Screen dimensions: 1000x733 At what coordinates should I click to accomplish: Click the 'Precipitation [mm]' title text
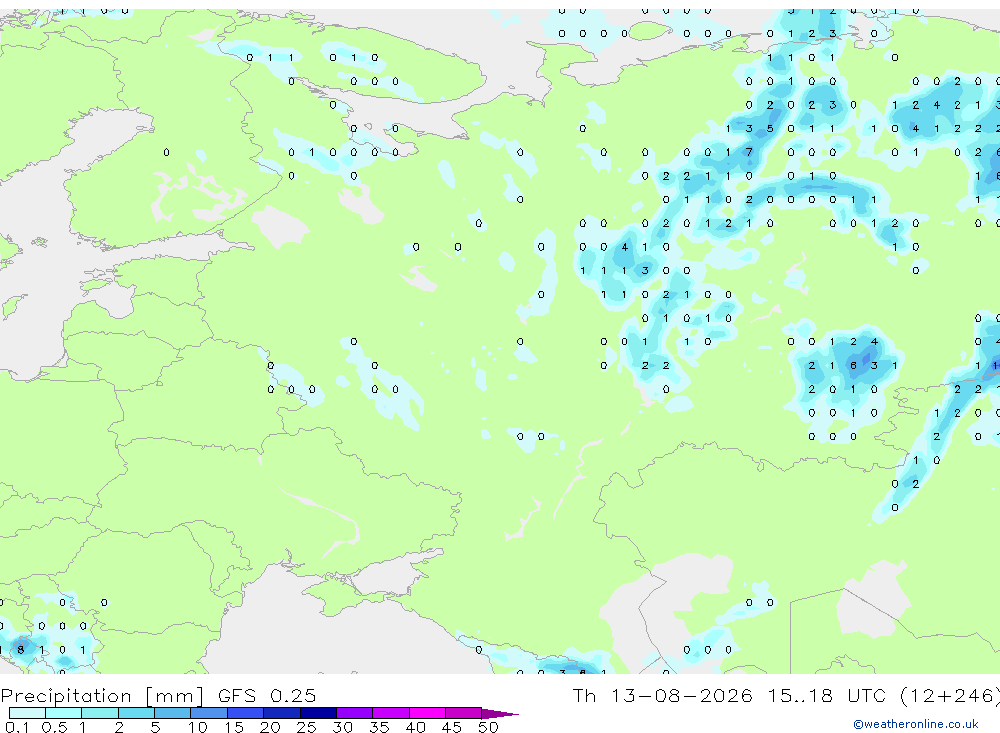102,696
